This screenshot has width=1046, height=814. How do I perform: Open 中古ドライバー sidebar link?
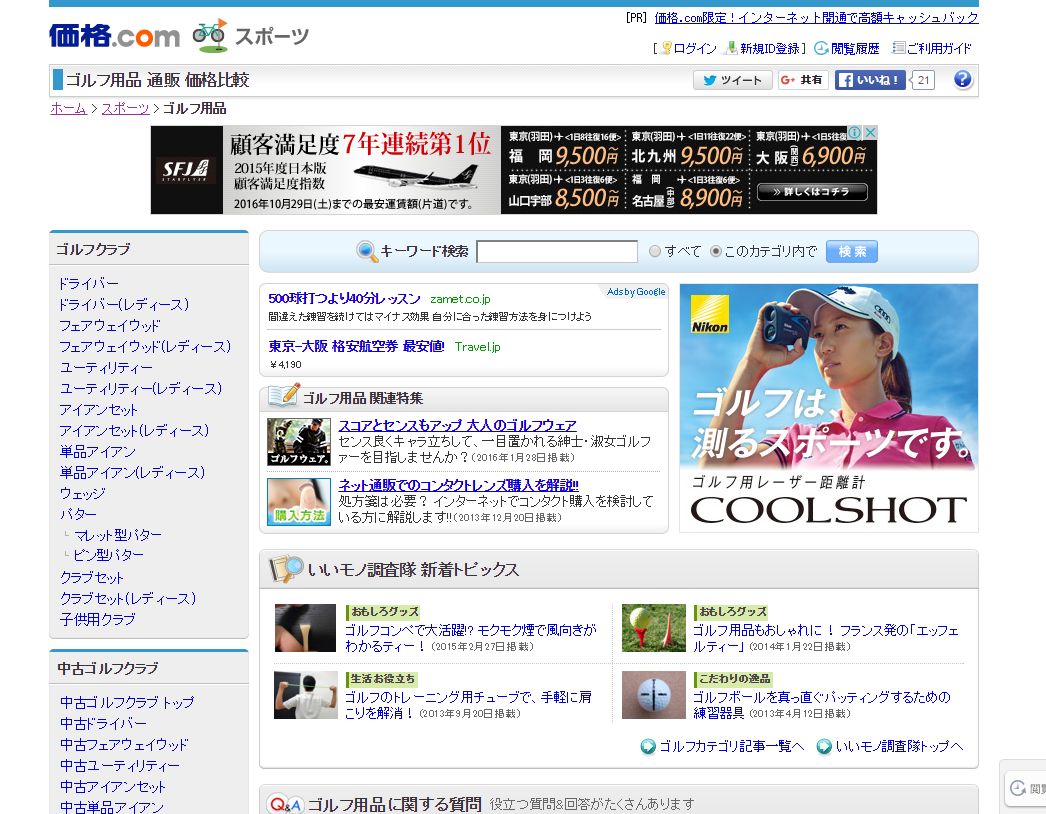coord(103,723)
